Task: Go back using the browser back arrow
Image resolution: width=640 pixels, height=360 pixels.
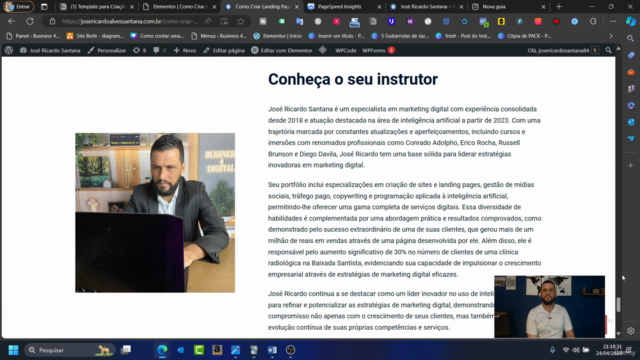Action: [11, 21]
